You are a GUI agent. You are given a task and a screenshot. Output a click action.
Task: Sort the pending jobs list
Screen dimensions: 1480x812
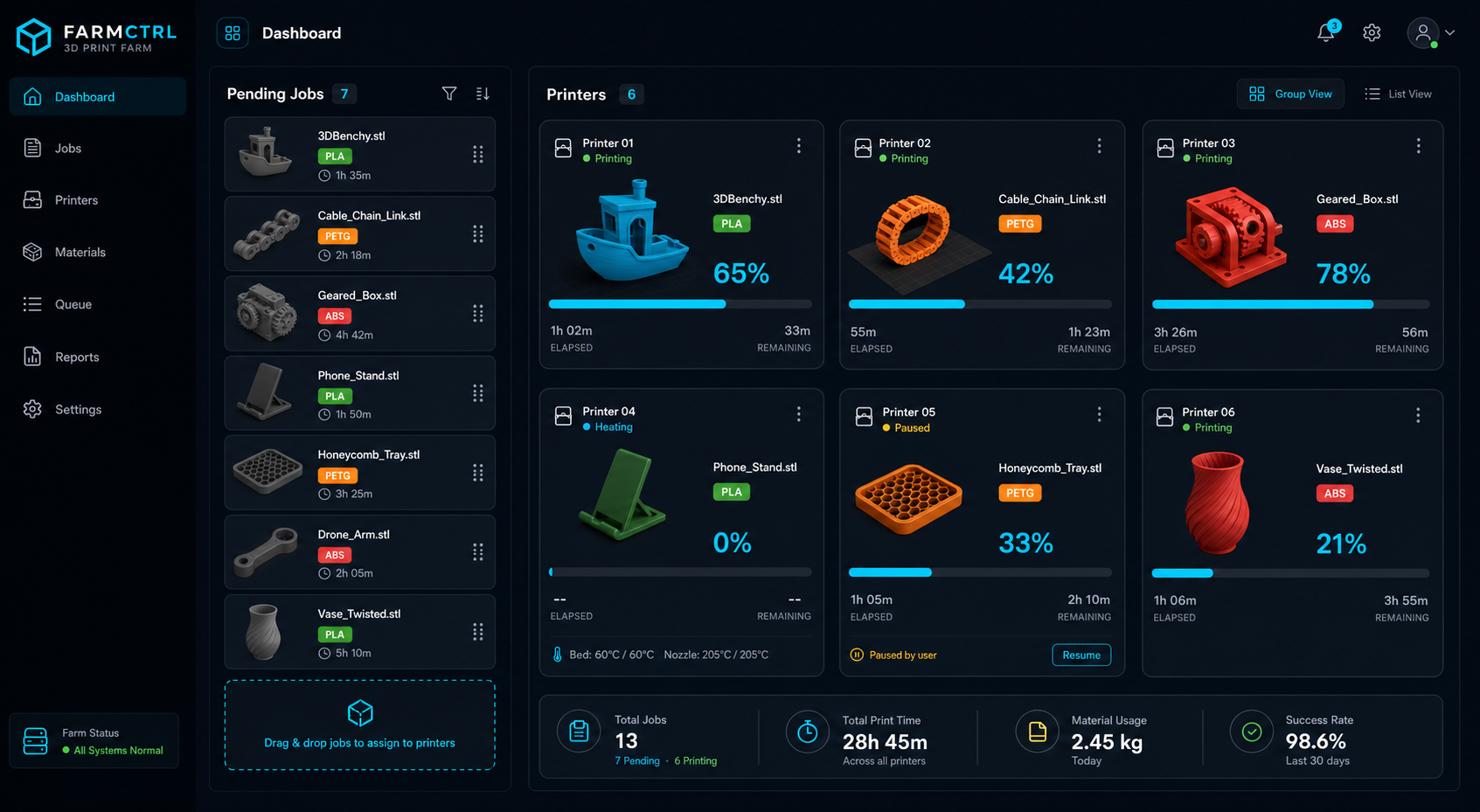tap(483, 94)
